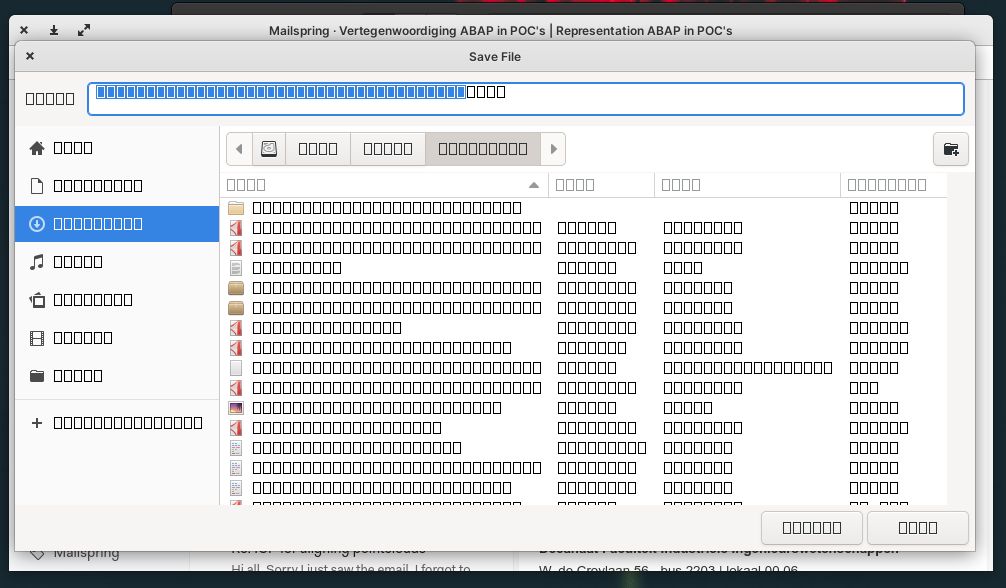Close the Mailspring window behind the dialog

pyautogui.click(x=24, y=30)
